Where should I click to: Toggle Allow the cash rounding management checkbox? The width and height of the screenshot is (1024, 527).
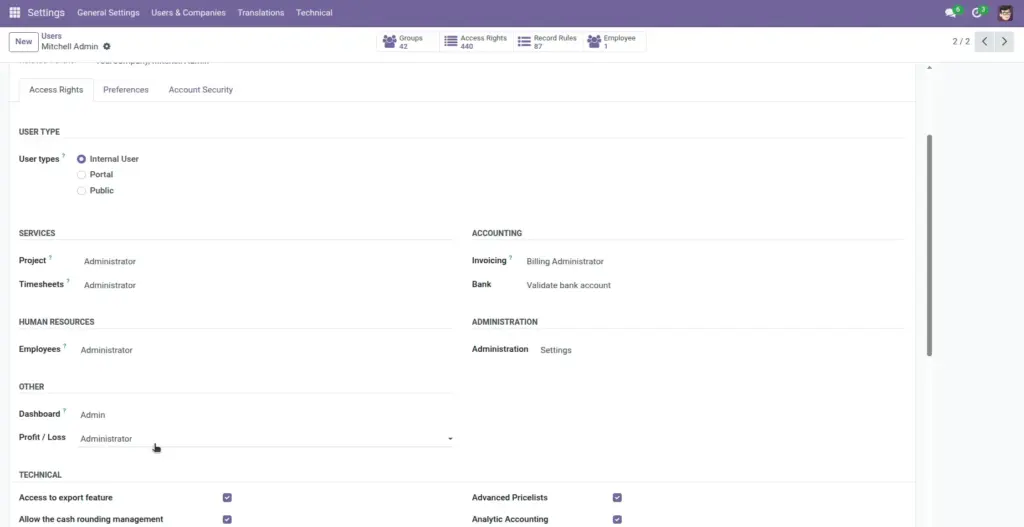pos(227,519)
